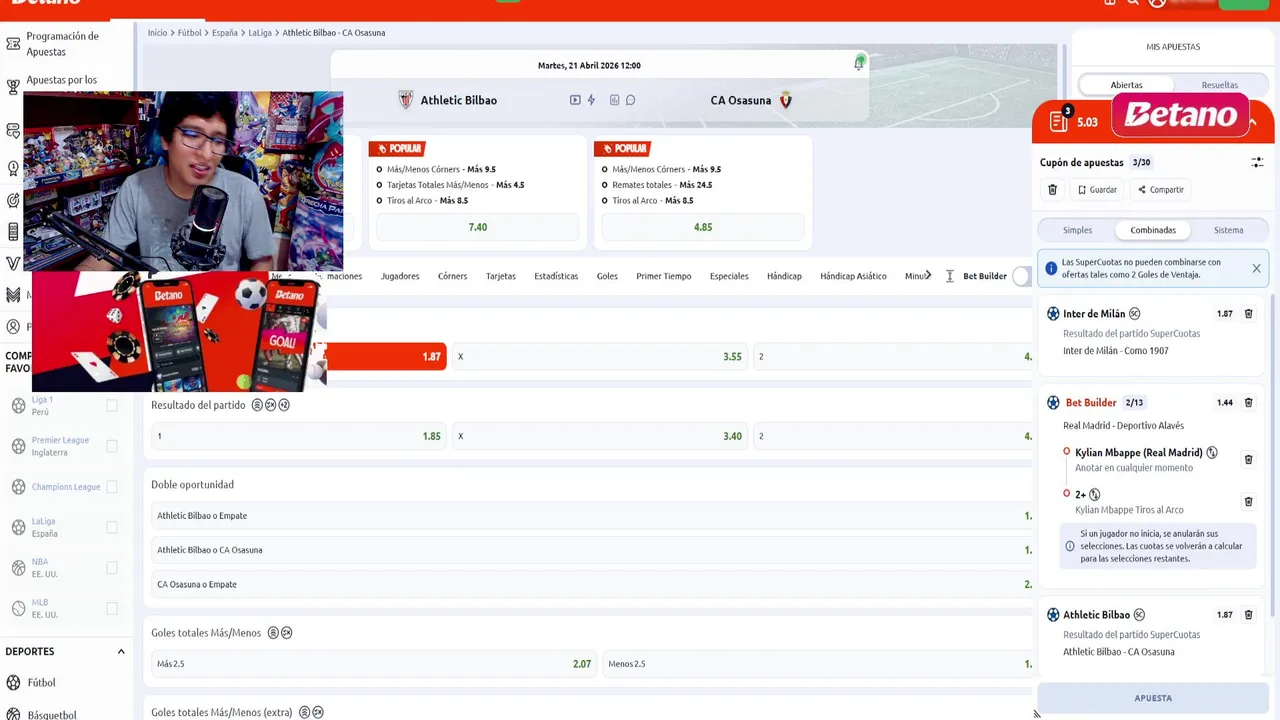The height and width of the screenshot is (720, 1280).
Task: Click the Compartir button
Action: 1160,189
